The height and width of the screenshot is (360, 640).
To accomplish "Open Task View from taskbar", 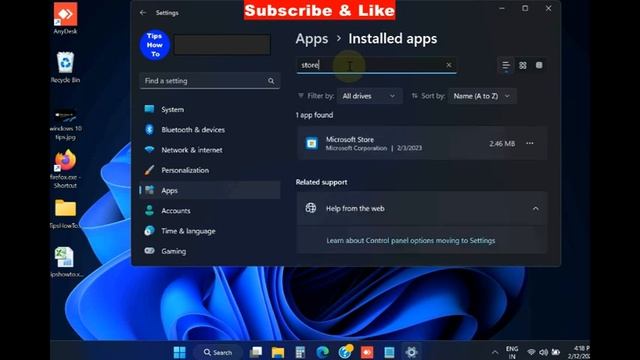I will pyautogui.click(x=256, y=352).
